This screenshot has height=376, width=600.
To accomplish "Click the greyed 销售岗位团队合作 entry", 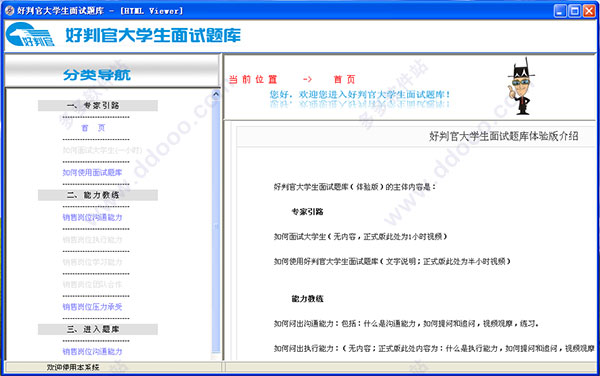I will coord(92,285).
